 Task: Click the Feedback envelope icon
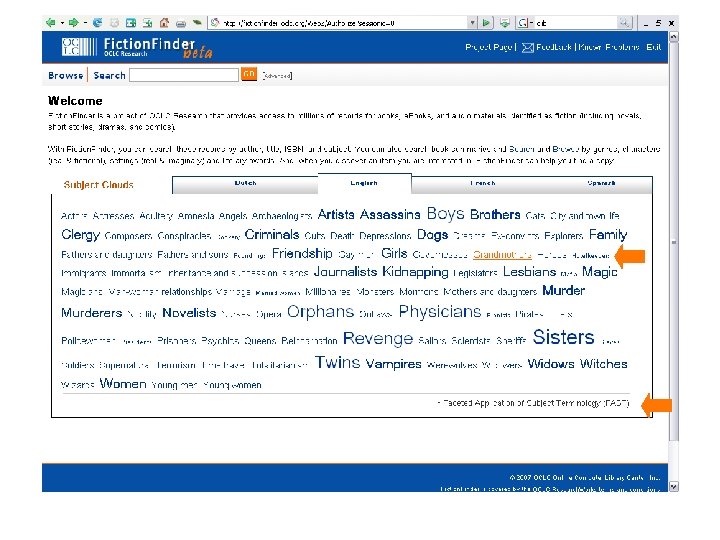pos(528,47)
